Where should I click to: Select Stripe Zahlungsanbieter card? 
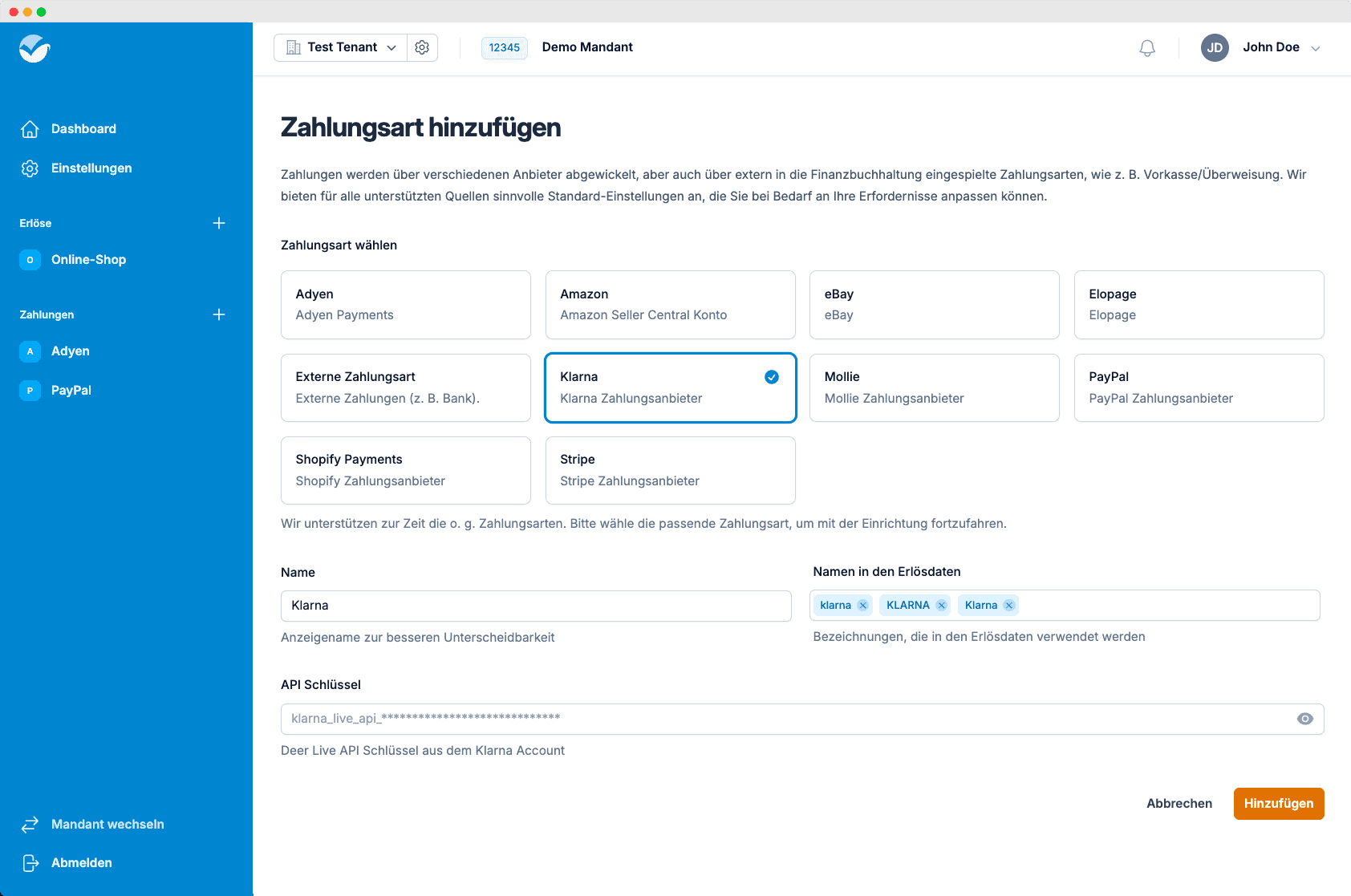671,470
